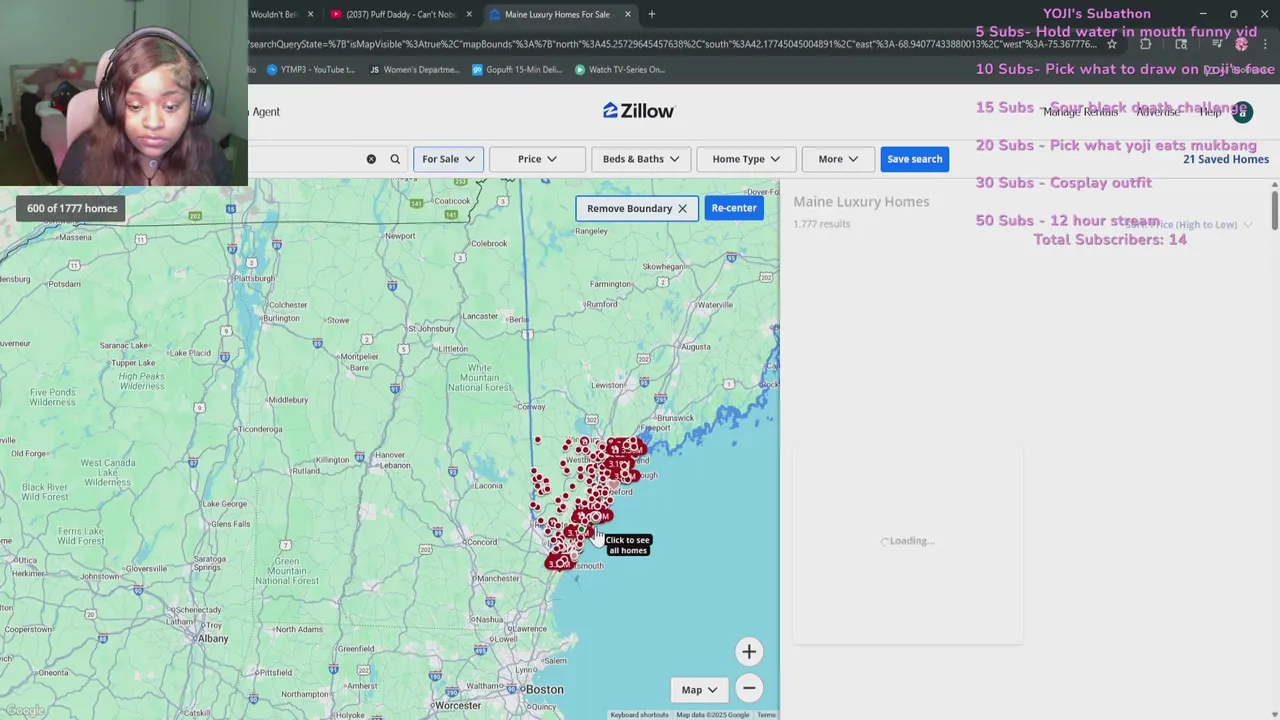Open the Home Type dropdown
1280x720 pixels.
tap(746, 159)
